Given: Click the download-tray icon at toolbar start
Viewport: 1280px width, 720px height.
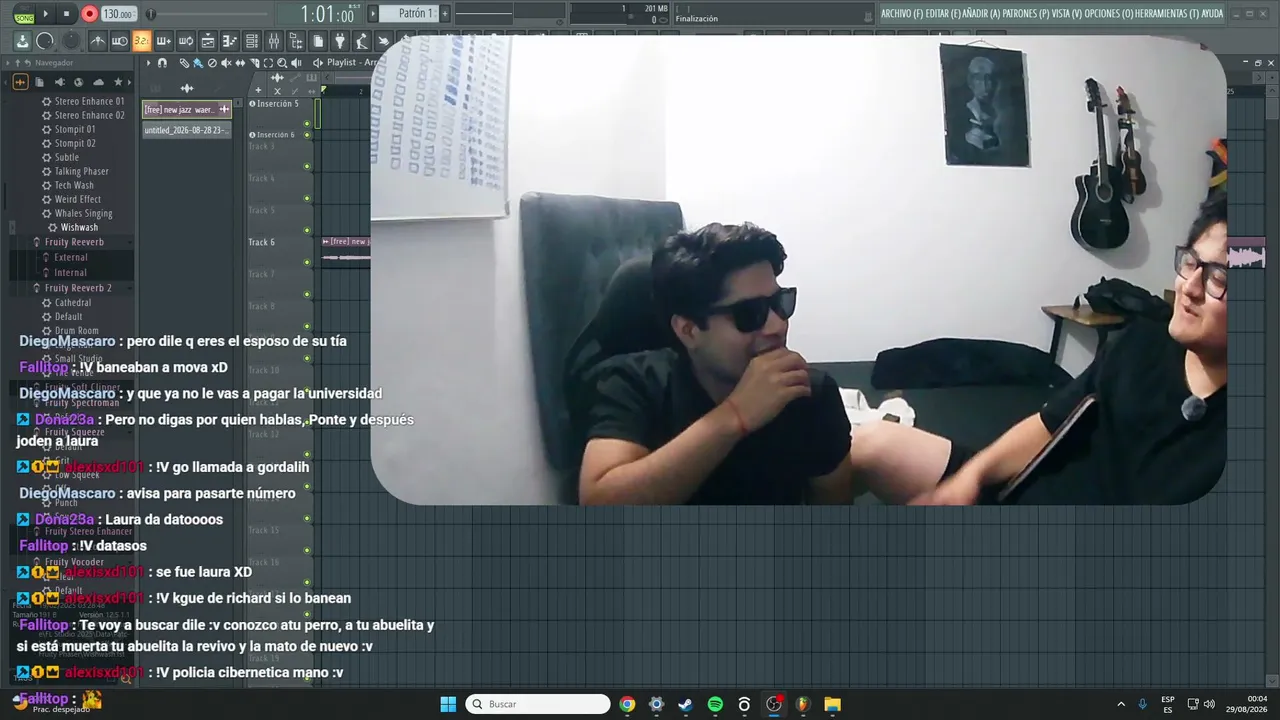Looking at the screenshot, I should (22, 41).
